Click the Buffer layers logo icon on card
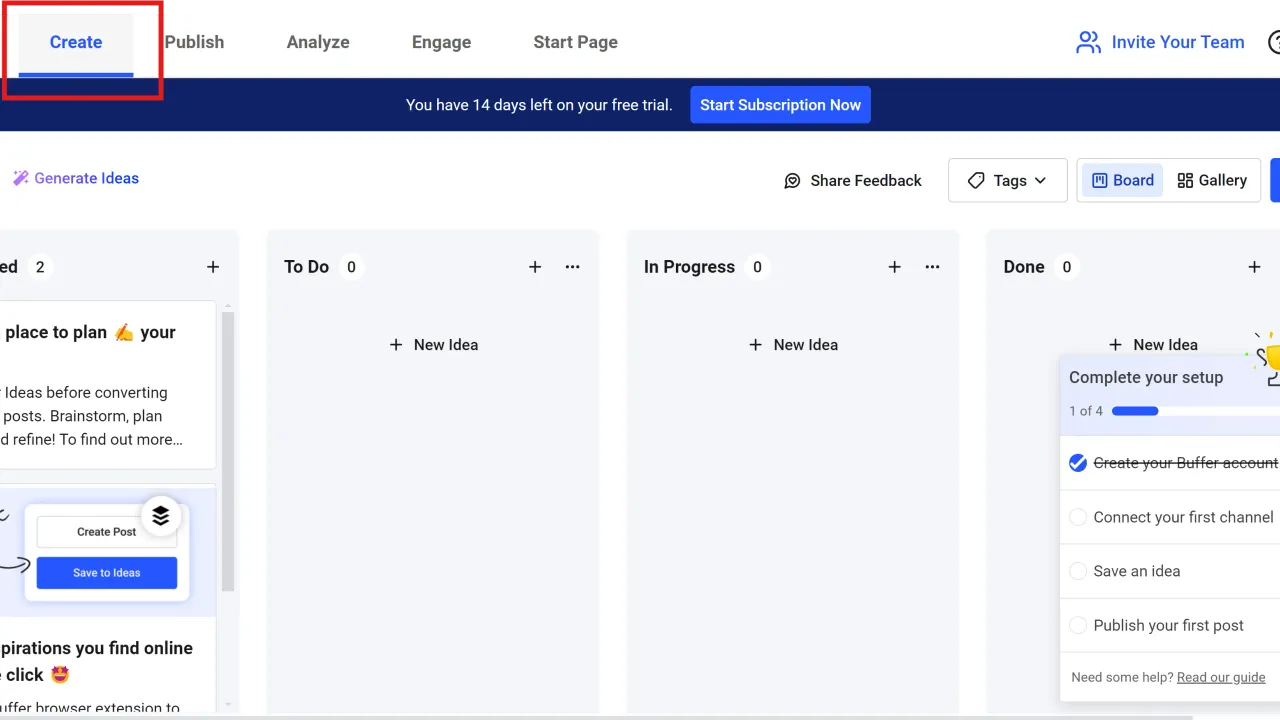 point(161,516)
